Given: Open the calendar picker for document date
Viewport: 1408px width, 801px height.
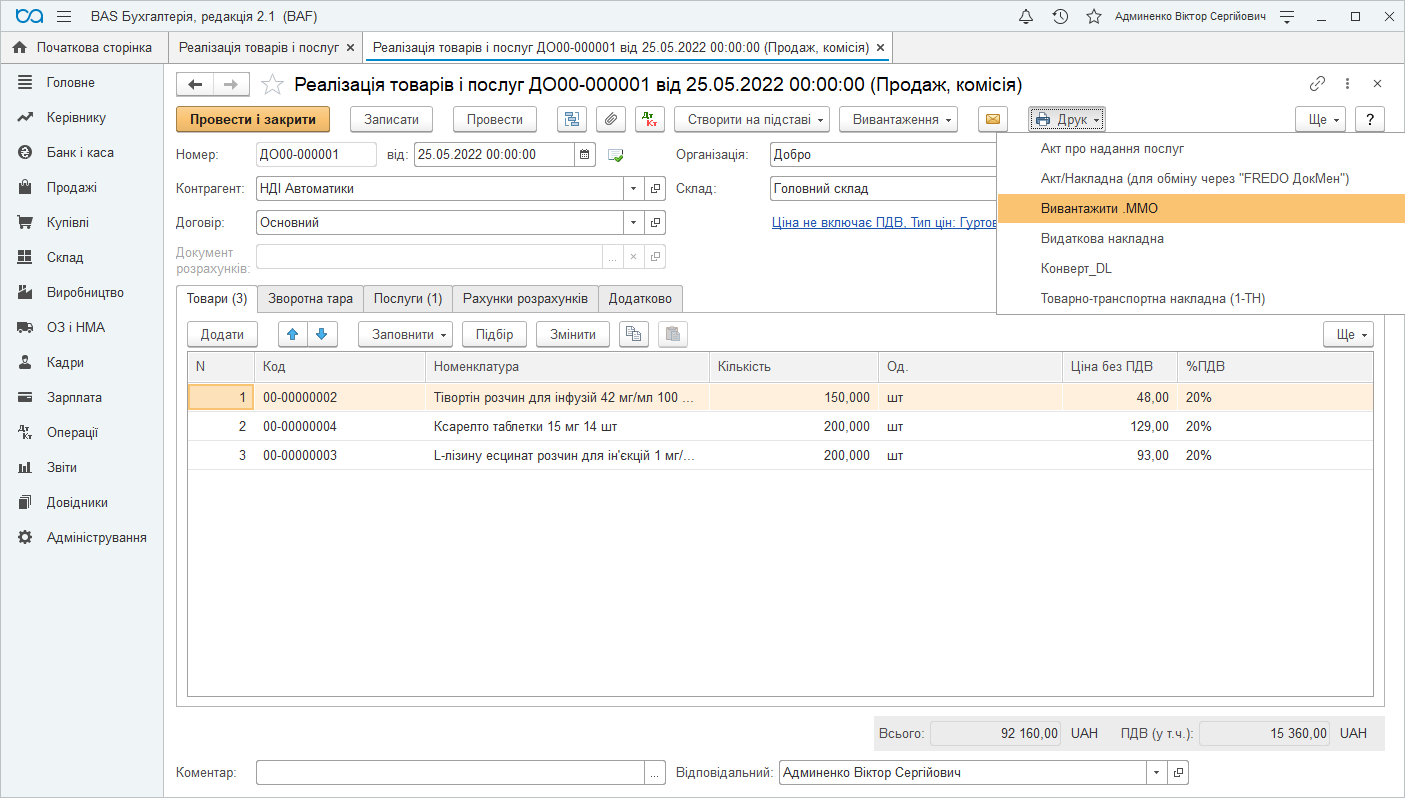Looking at the screenshot, I should [585, 154].
